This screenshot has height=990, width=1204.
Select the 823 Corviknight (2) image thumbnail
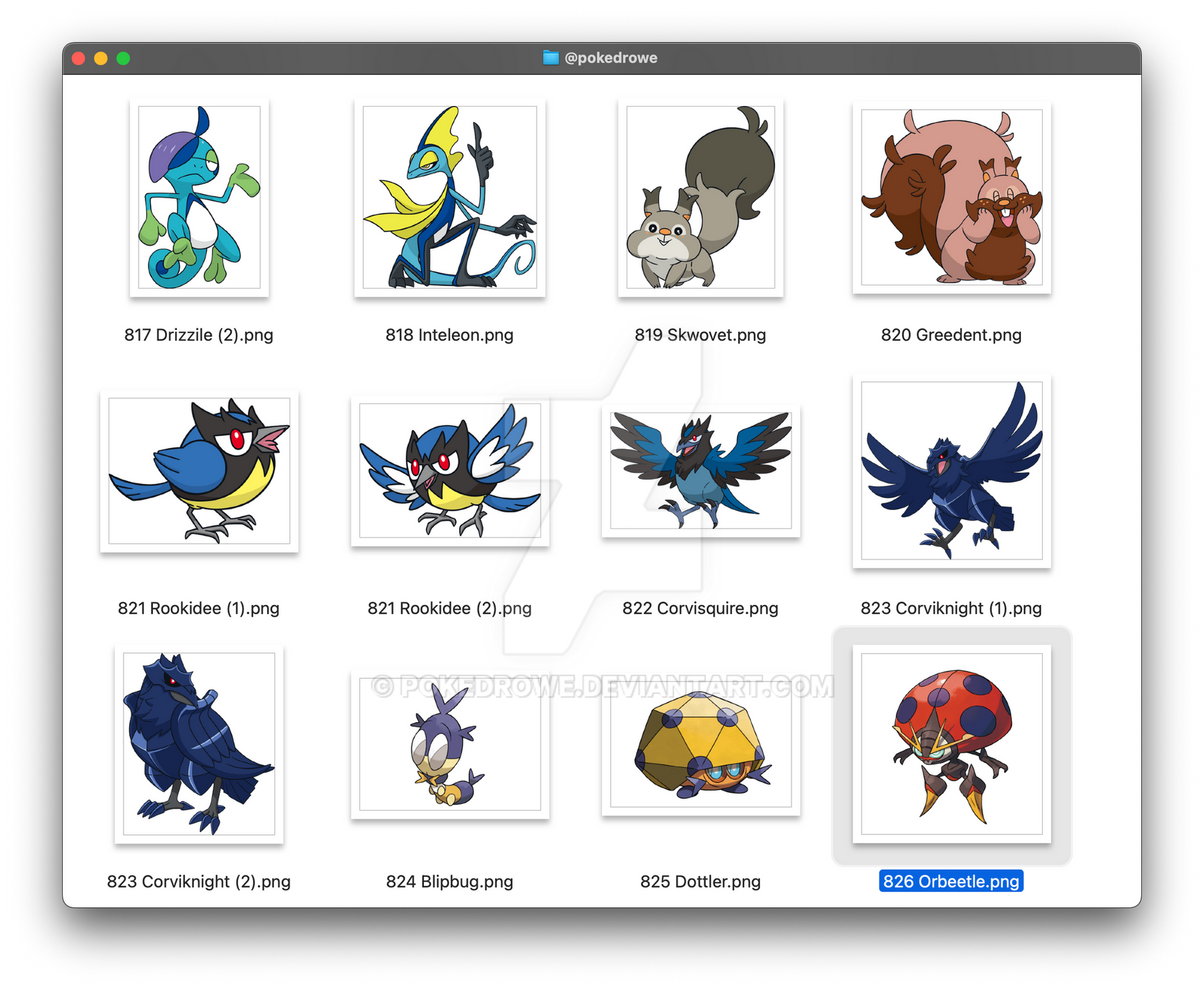click(x=199, y=744)
